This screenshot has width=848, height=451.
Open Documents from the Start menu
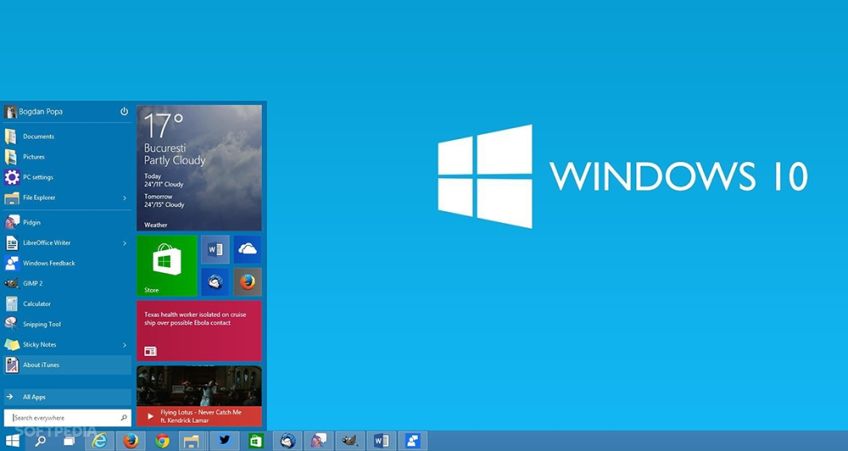(x=67, y=136)
